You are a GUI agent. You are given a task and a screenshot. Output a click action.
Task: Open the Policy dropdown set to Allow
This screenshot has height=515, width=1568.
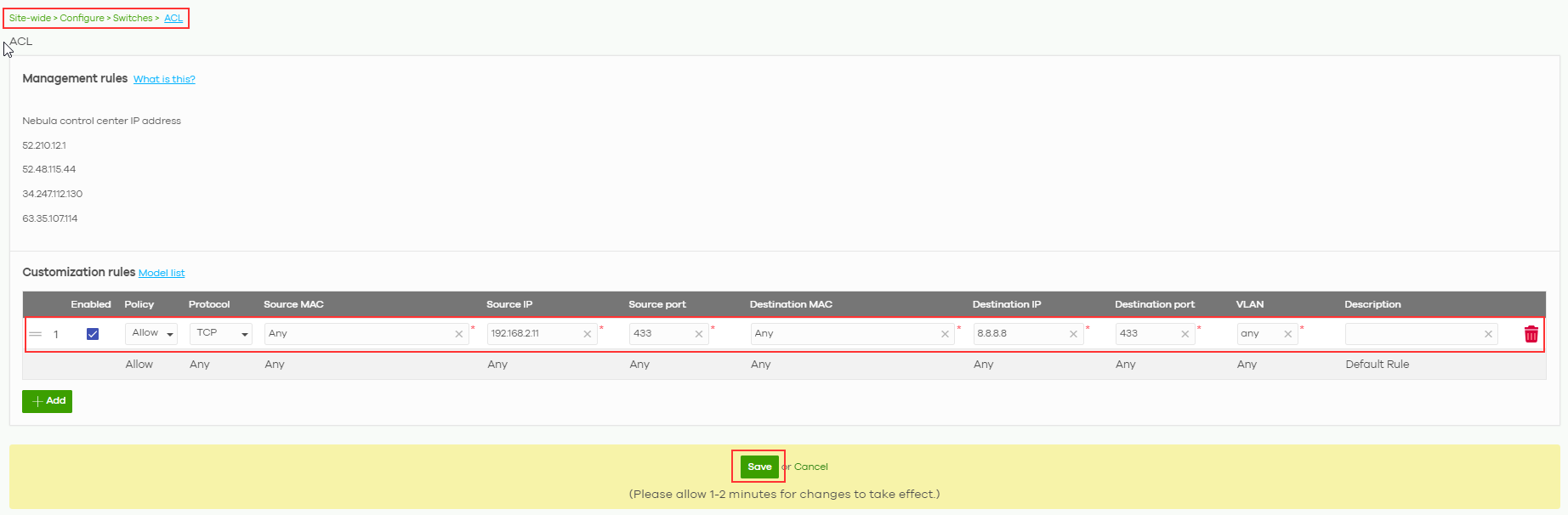[x=151, y=333]
